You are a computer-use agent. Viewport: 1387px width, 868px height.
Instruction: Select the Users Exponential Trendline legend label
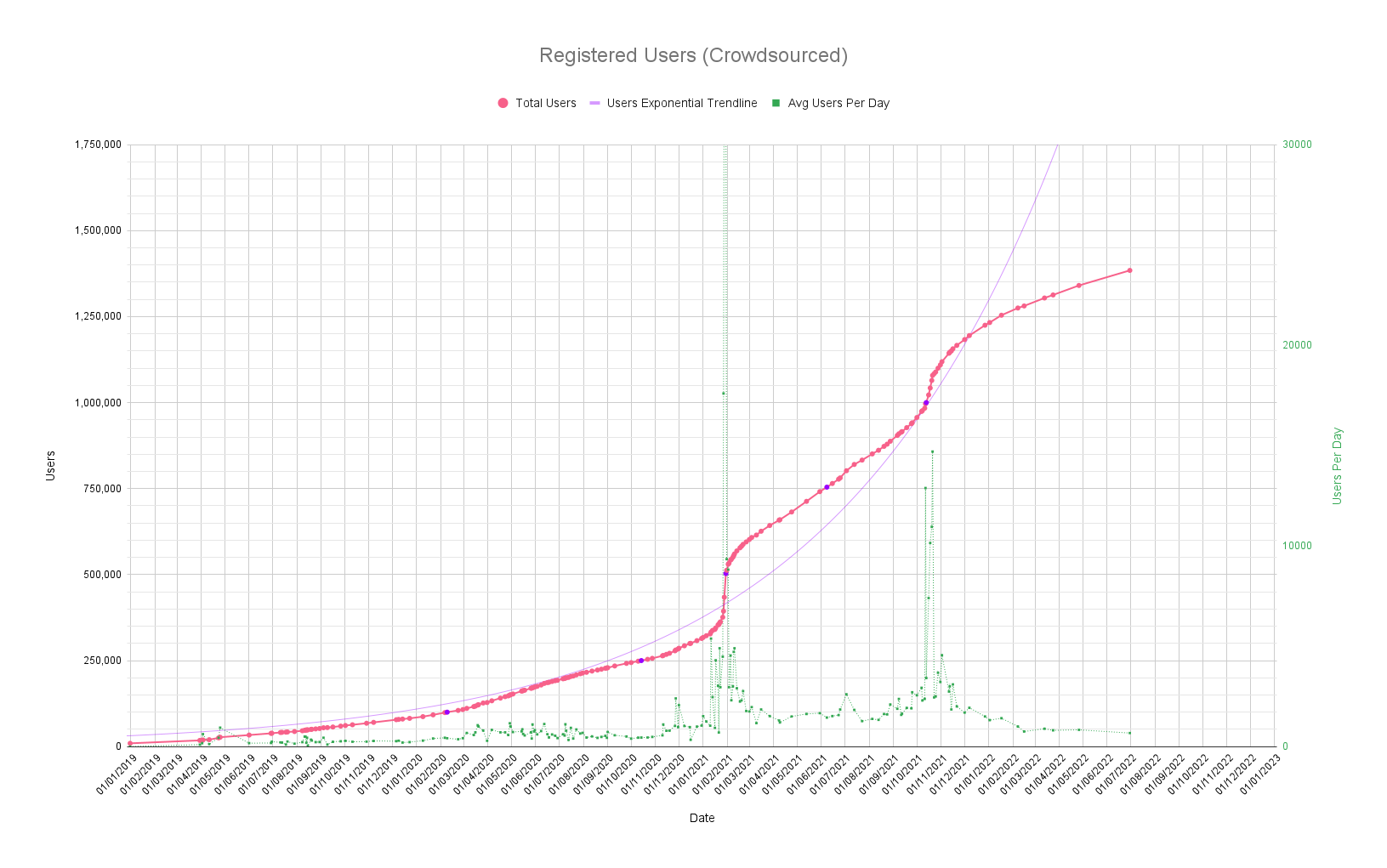tap(682, 103)
